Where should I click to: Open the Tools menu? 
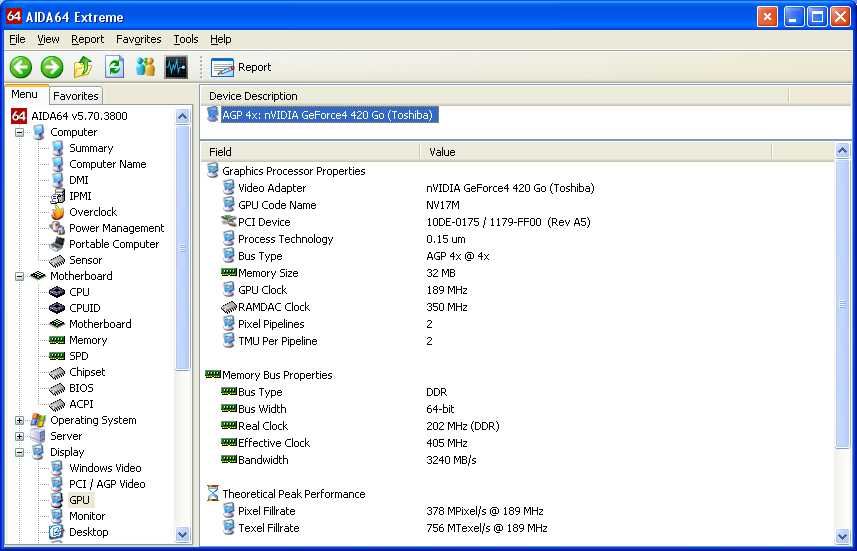pos(186,39)
